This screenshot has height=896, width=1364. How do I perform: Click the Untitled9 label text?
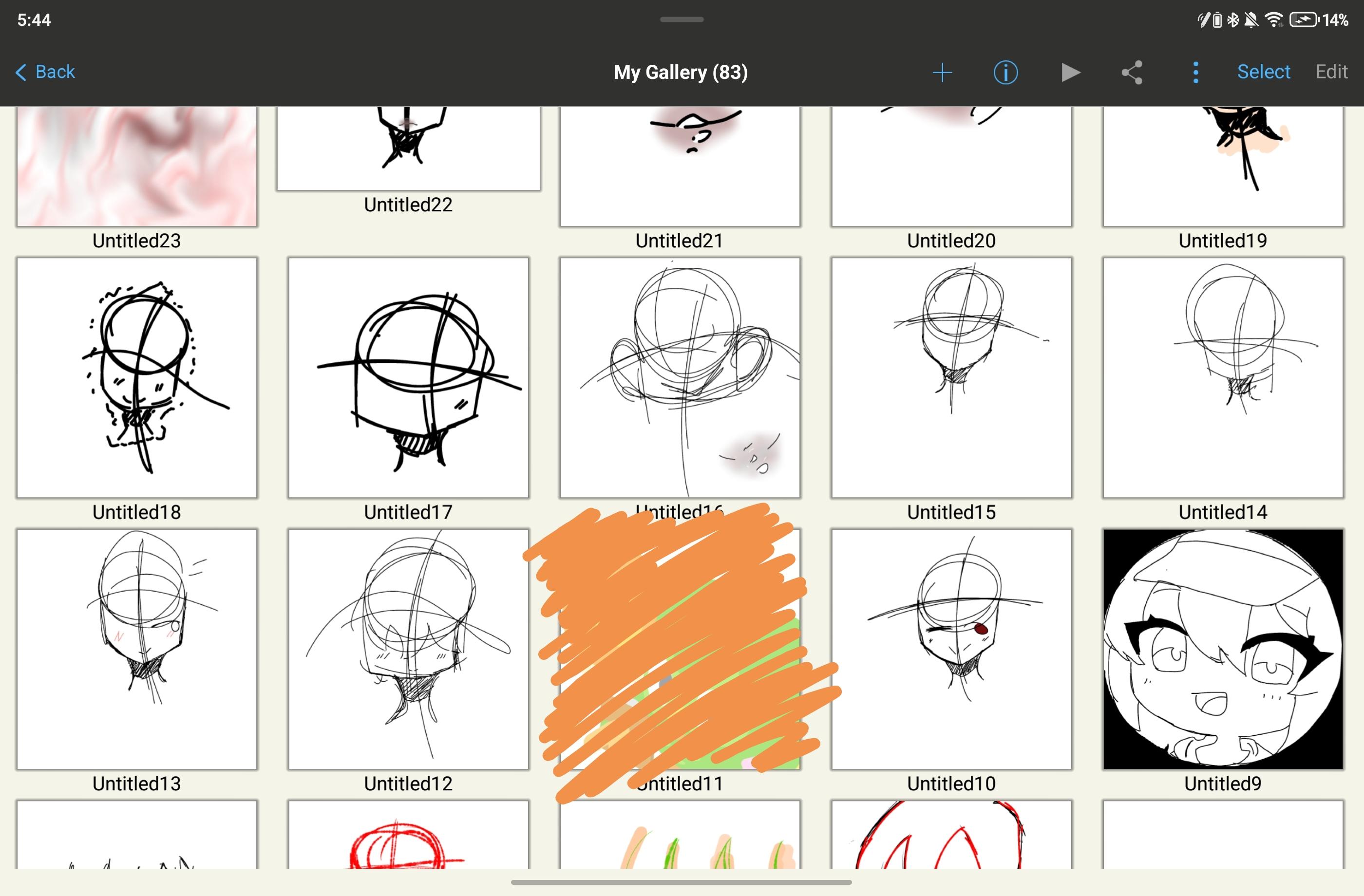tap(1223, 784)
